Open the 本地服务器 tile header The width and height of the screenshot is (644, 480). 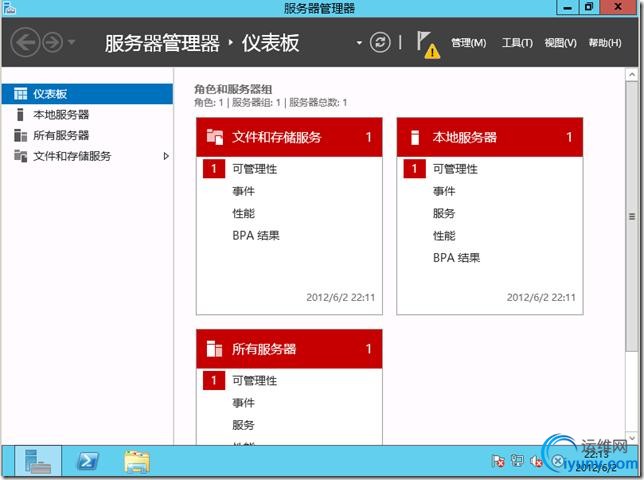click(x=490, y=137)
